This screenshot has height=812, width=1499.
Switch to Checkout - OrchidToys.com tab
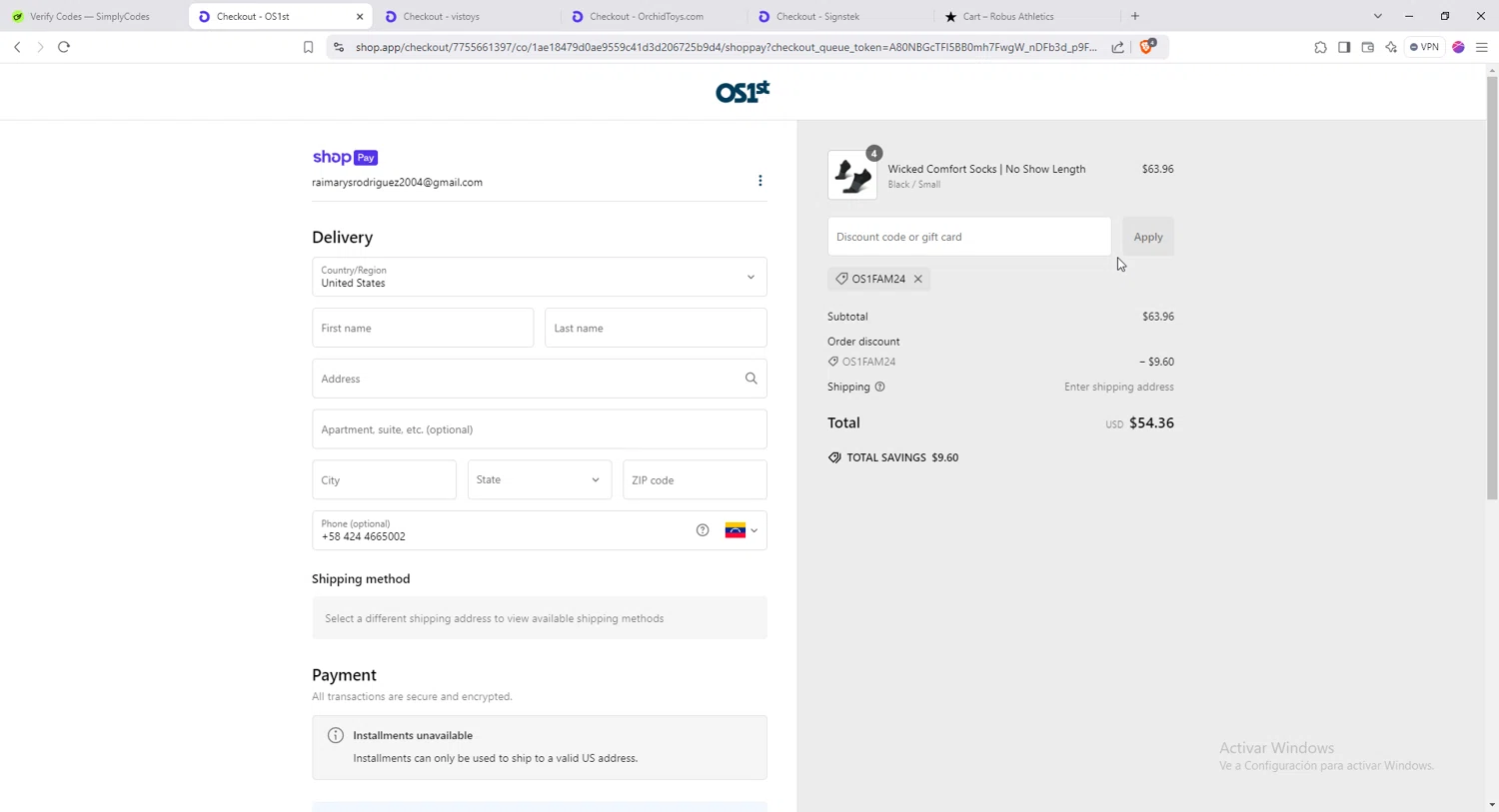coord(652,16)
